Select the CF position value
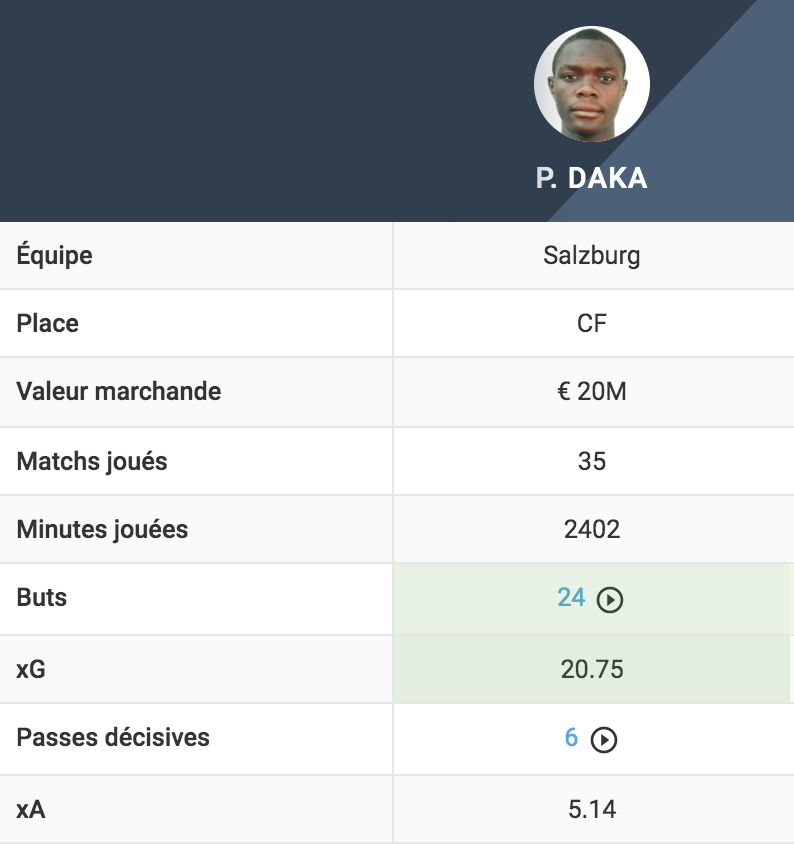This screenshot has width=794, height=844. tap(592, 323)
